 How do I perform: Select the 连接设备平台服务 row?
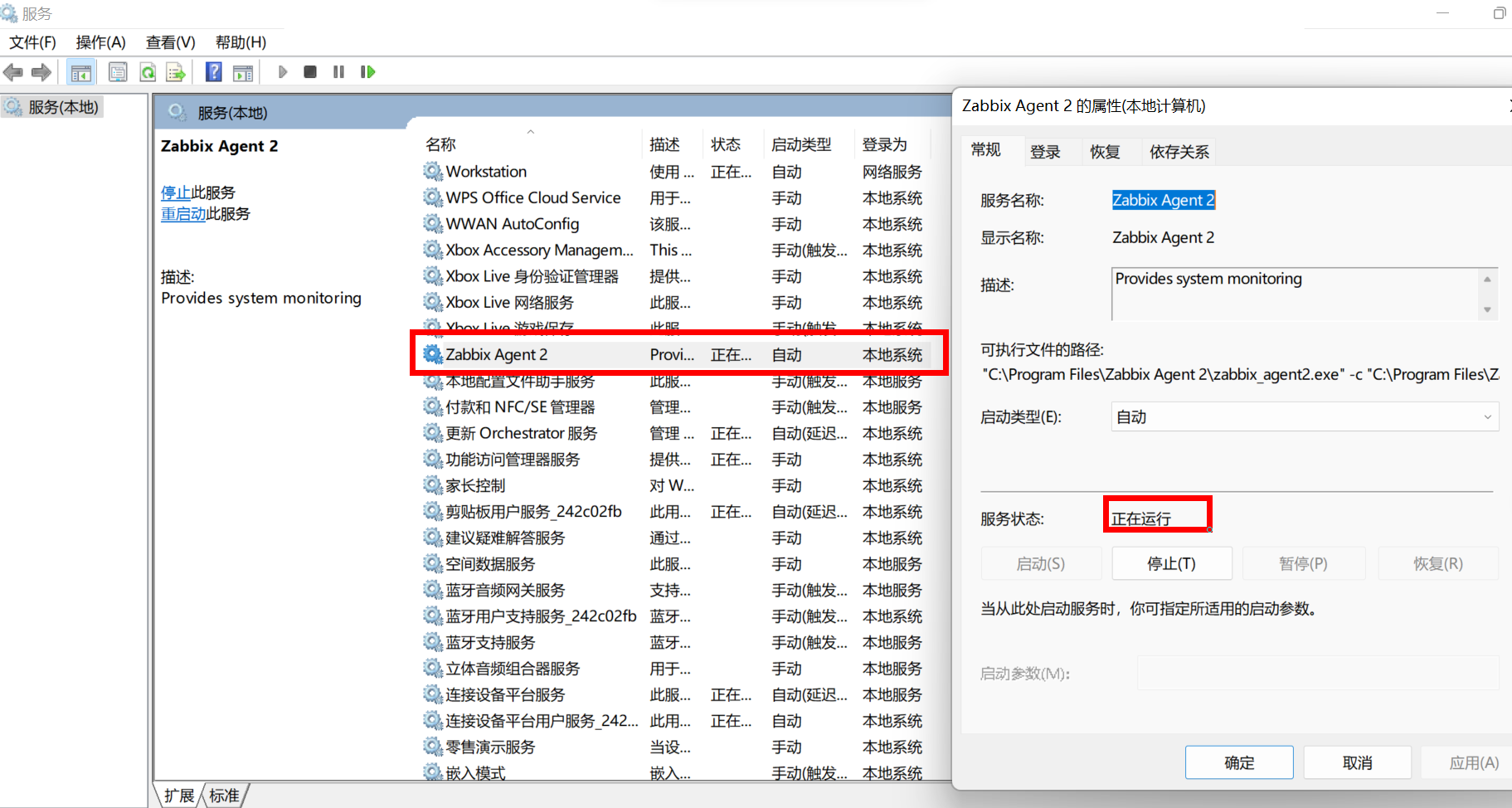click(675, 694)
